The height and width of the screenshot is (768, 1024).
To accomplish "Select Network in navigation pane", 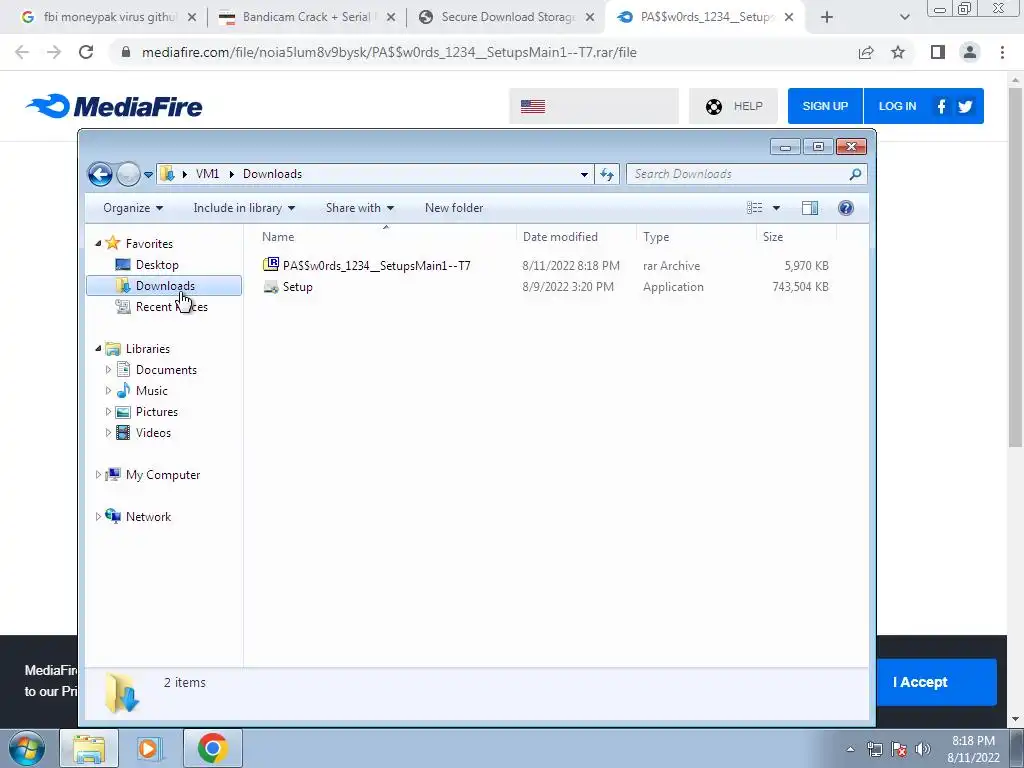I will click(148, 517).
